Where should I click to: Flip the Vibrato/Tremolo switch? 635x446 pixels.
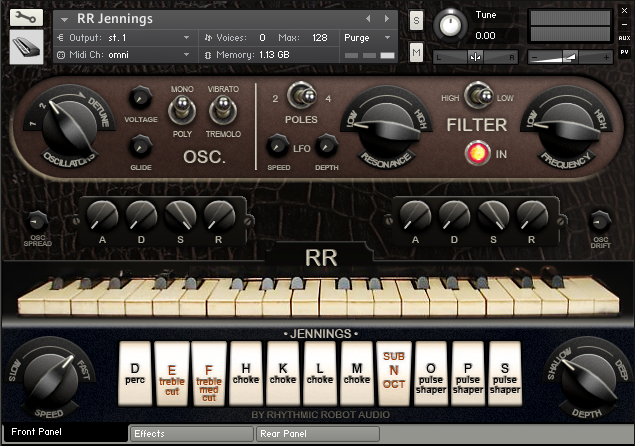[222, 111]
